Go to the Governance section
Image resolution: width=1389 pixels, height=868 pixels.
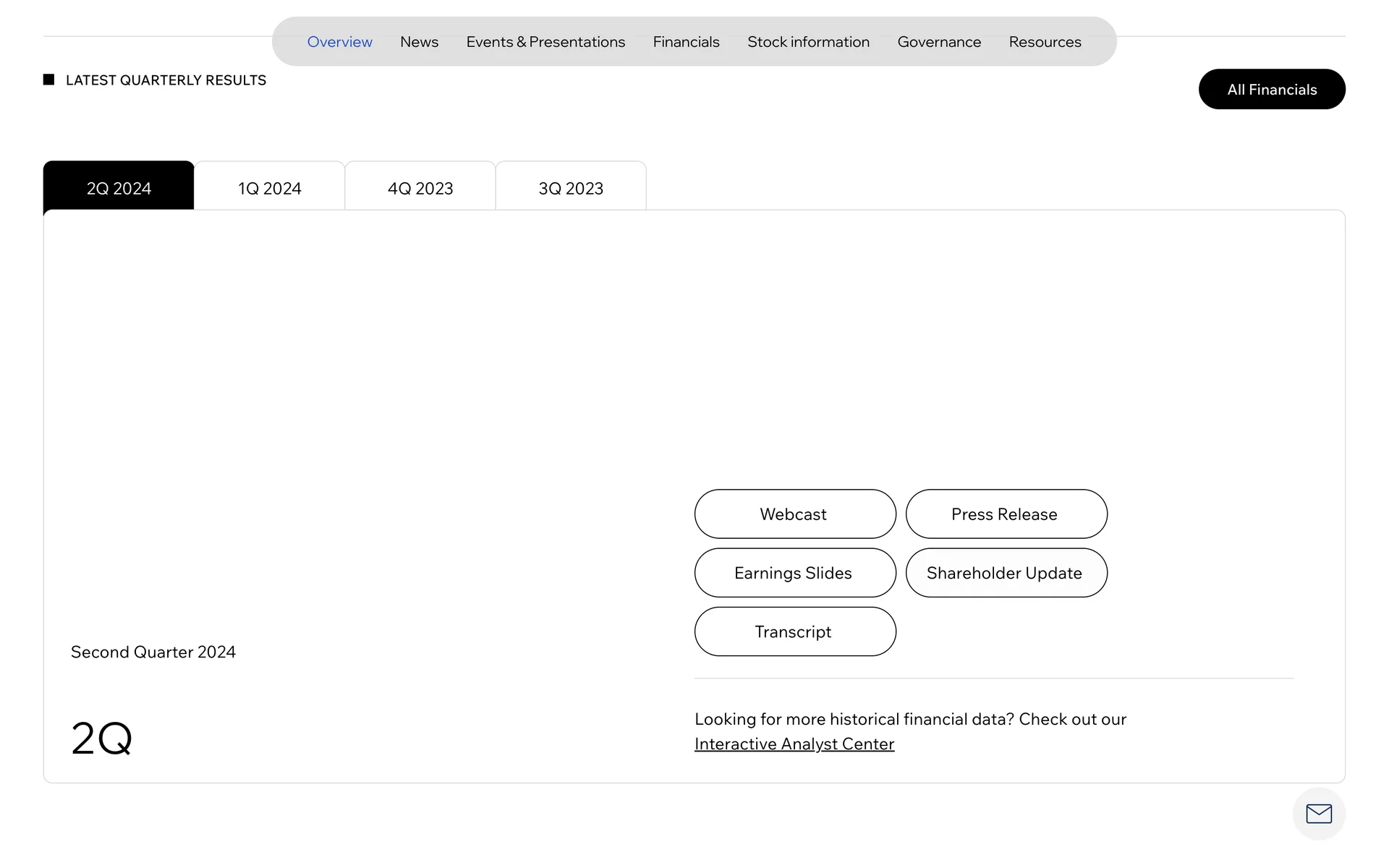939,42
